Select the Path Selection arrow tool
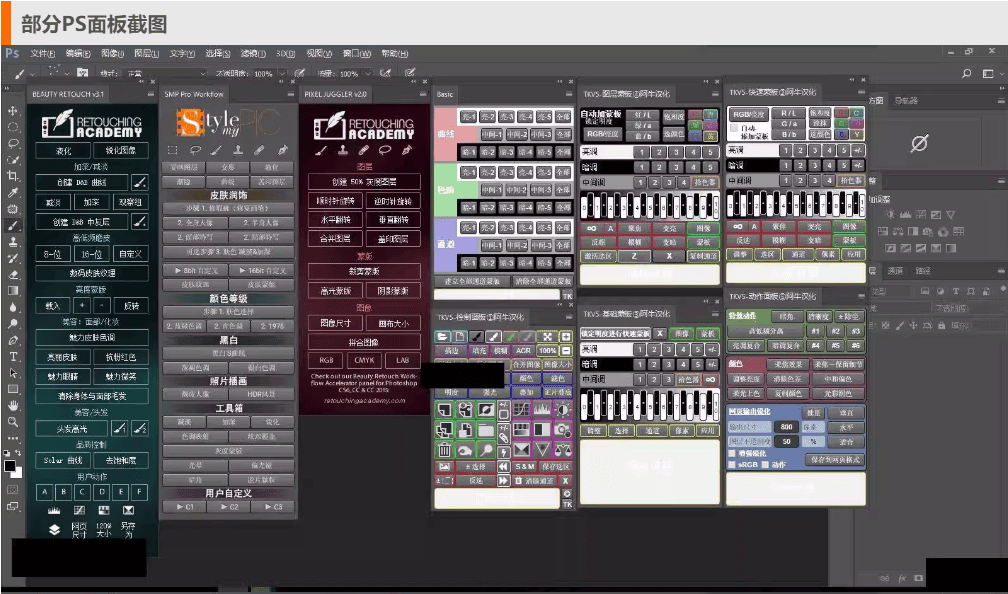 tap(13, 373)
